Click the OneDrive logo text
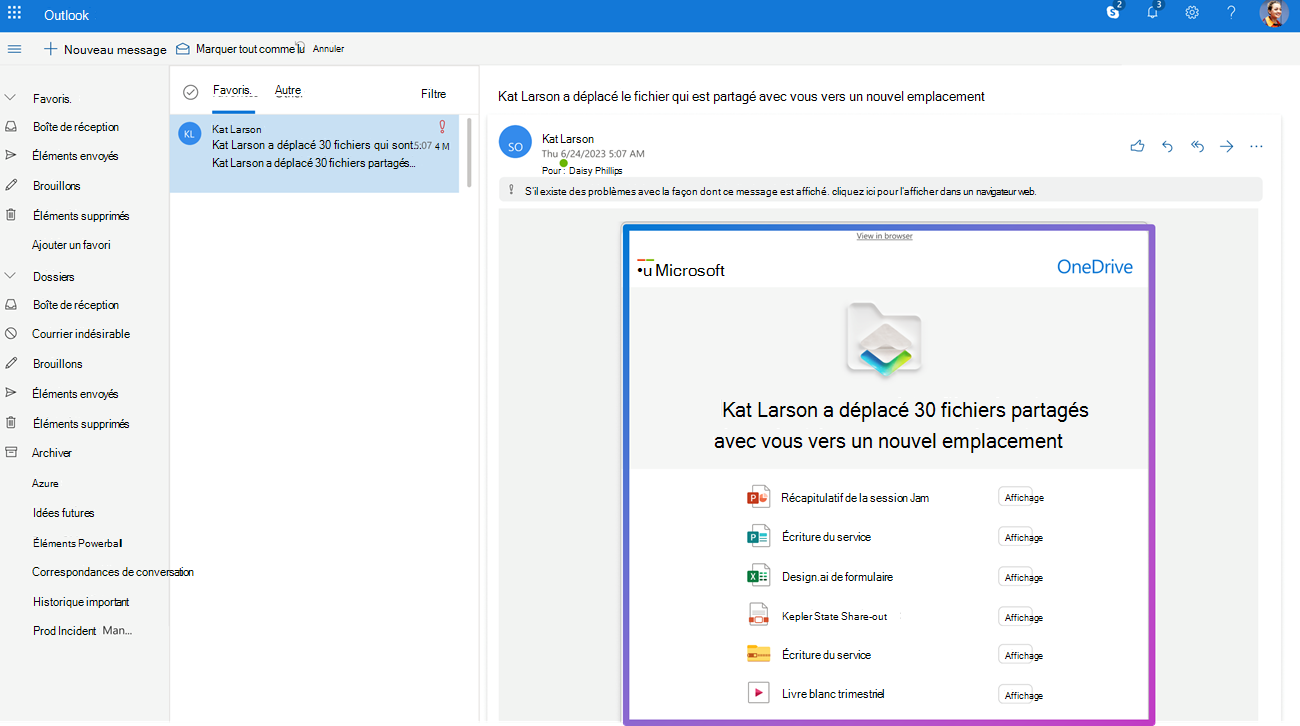 [1095, 267]
